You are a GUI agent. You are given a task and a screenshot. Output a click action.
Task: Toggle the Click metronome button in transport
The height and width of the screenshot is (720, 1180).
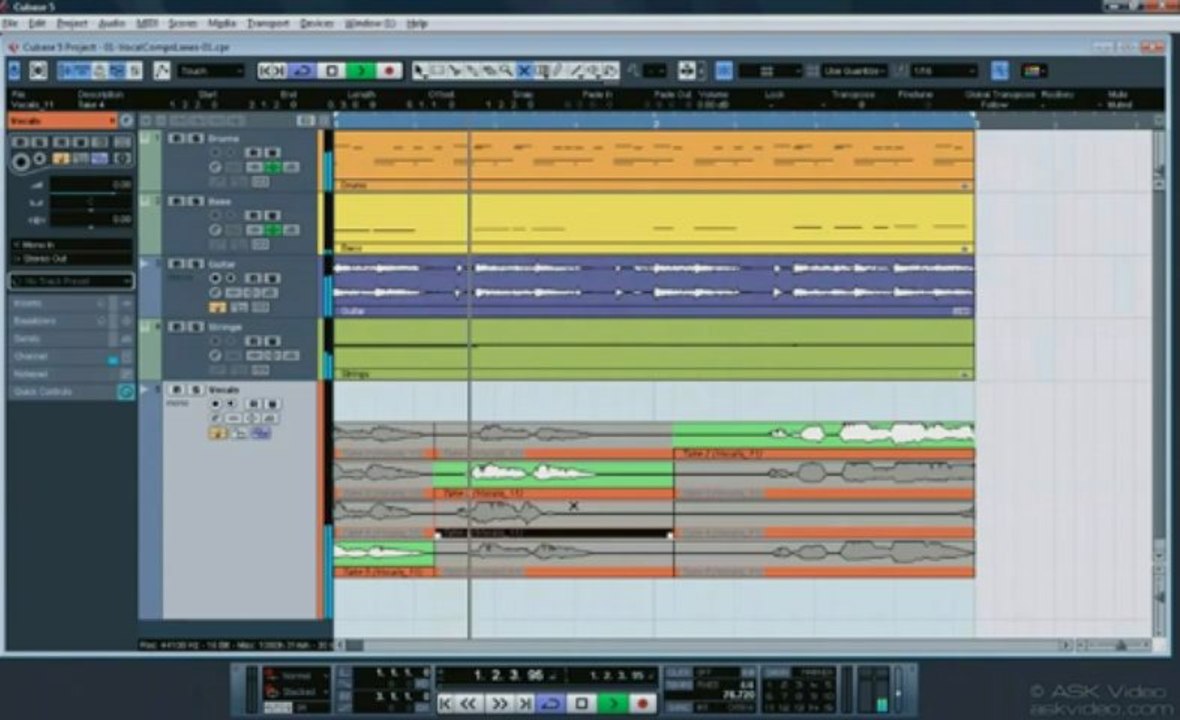678,673
